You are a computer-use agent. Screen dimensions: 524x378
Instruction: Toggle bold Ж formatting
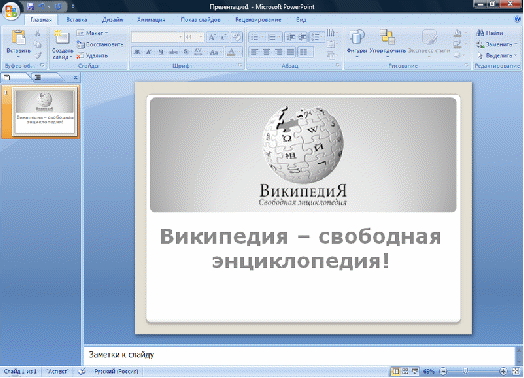[137, 52]
